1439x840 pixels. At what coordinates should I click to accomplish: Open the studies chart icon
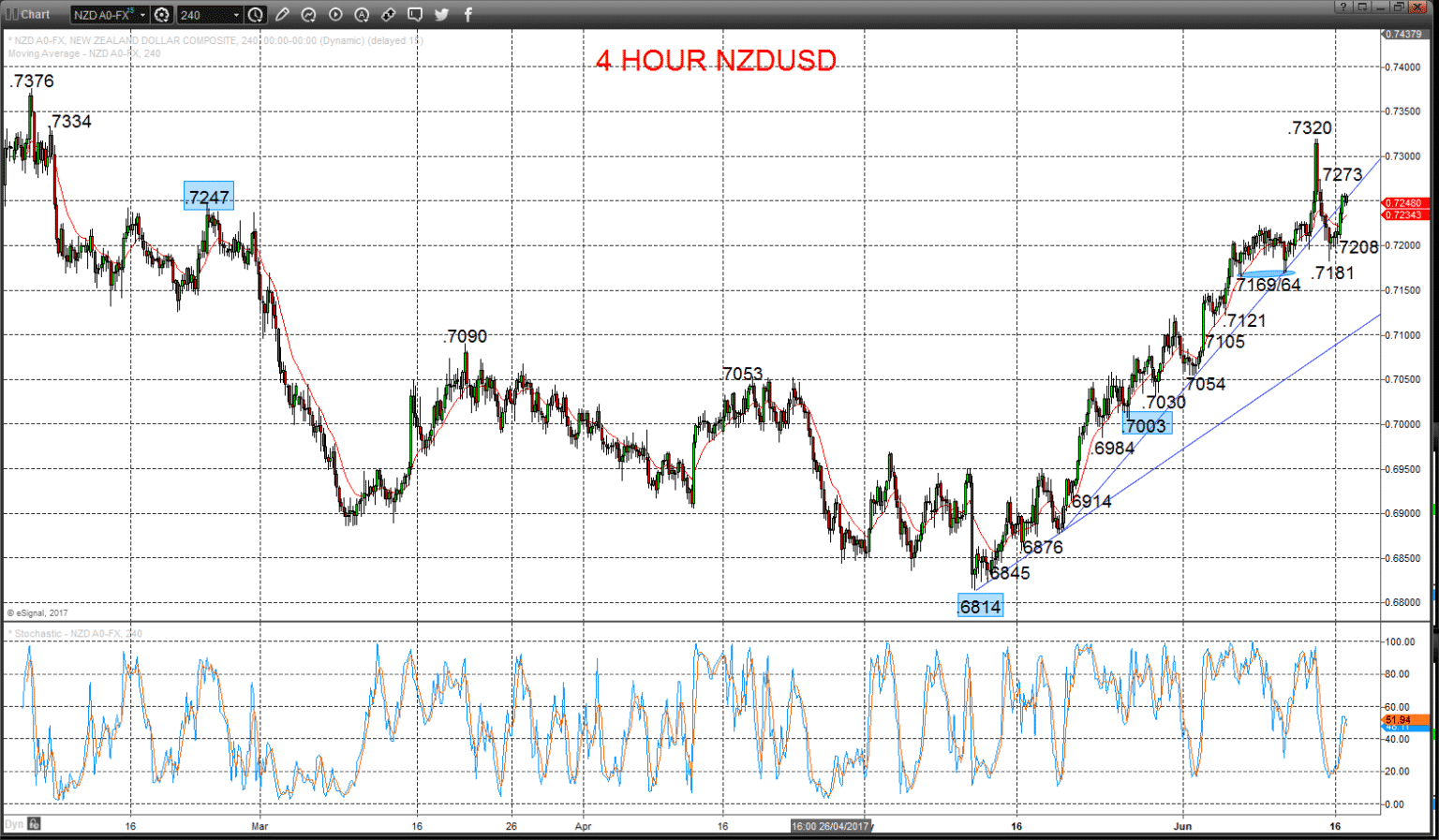click(x=308, y=15)
